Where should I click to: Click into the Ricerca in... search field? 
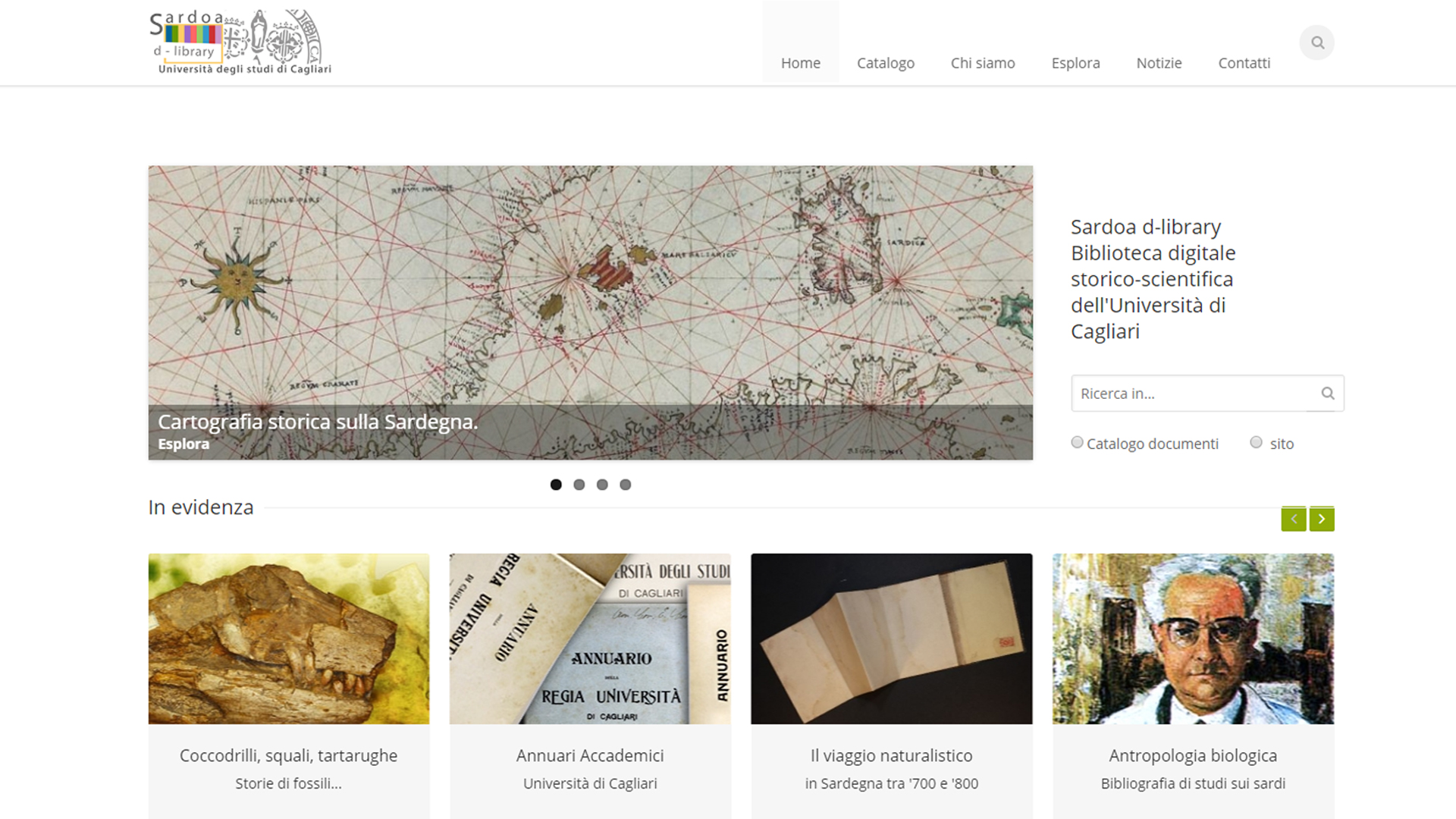point(1194,394)
